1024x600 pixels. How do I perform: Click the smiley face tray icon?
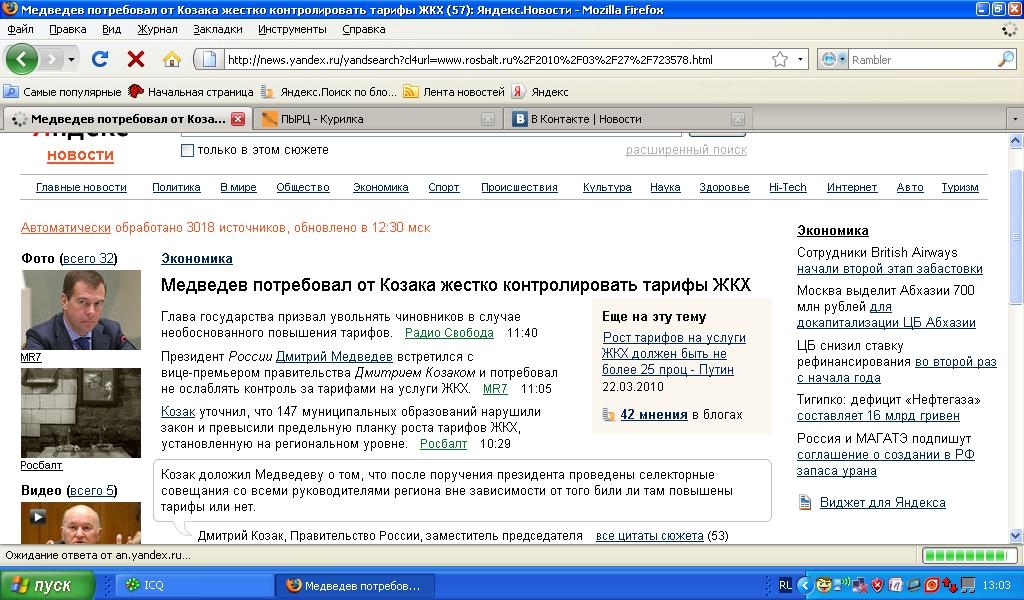pos(824,585)
